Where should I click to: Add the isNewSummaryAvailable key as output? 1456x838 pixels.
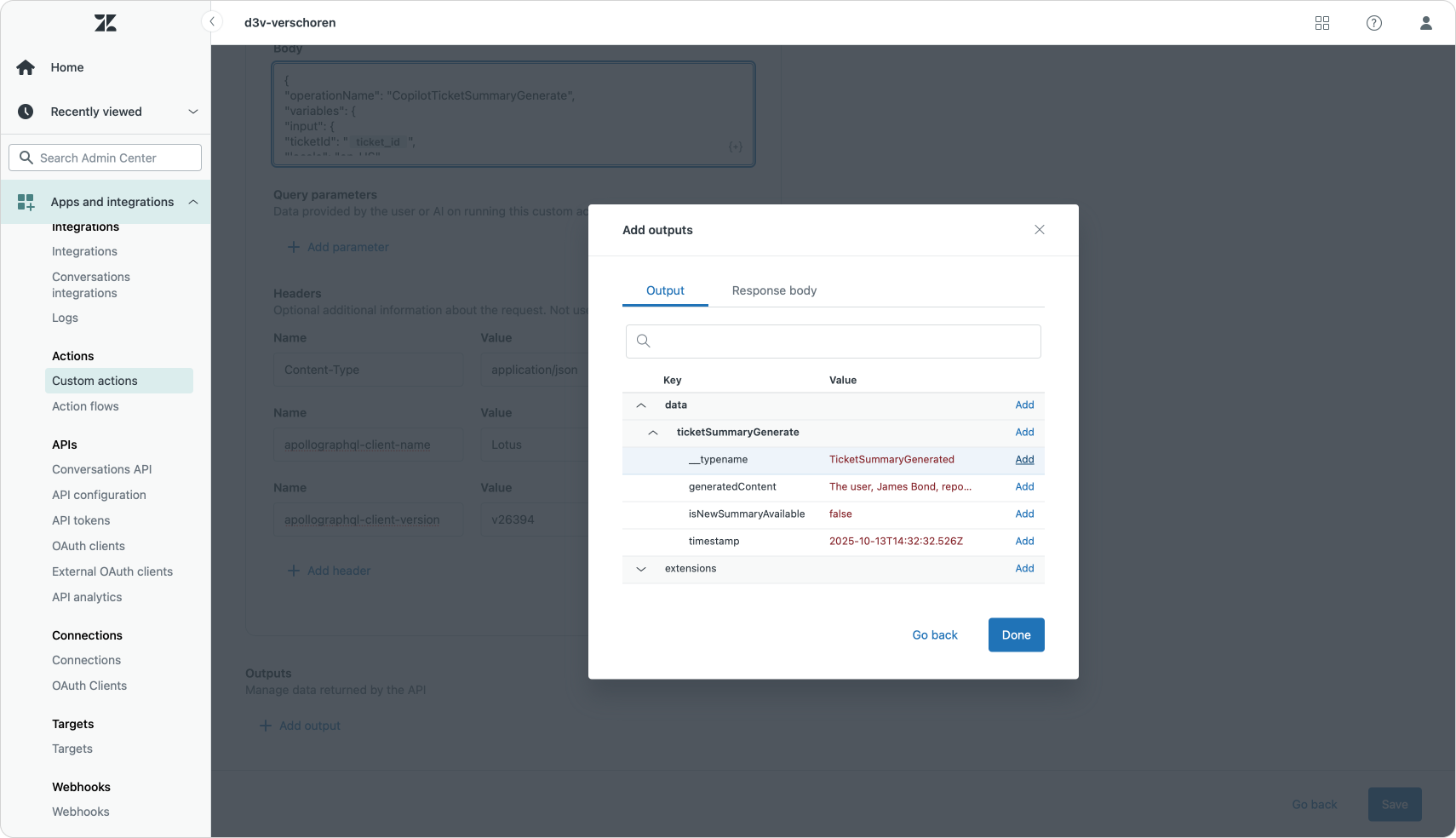click(x=1024, y=514)
